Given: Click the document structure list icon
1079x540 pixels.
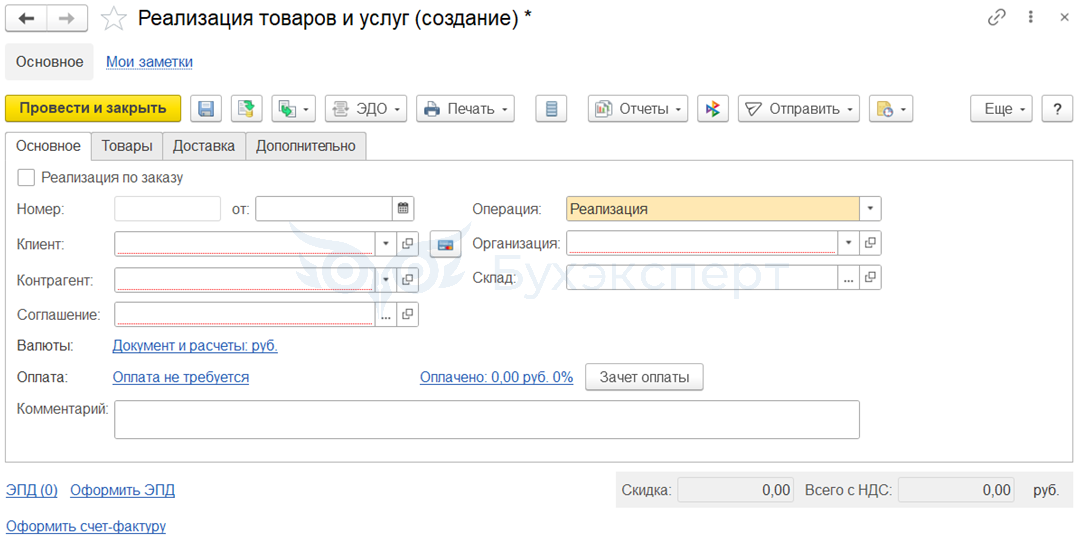Looking at the screenshot, I should tap(551, 109).
